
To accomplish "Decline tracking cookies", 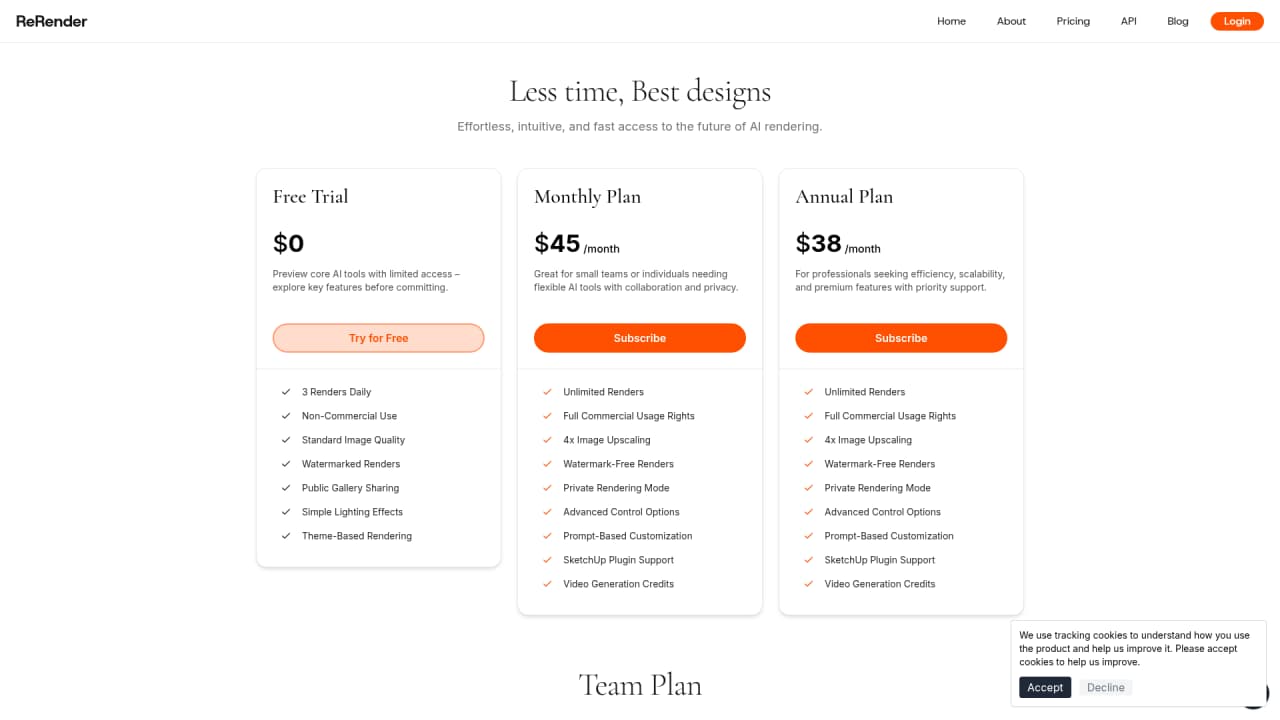I will tap(1105, 687).
